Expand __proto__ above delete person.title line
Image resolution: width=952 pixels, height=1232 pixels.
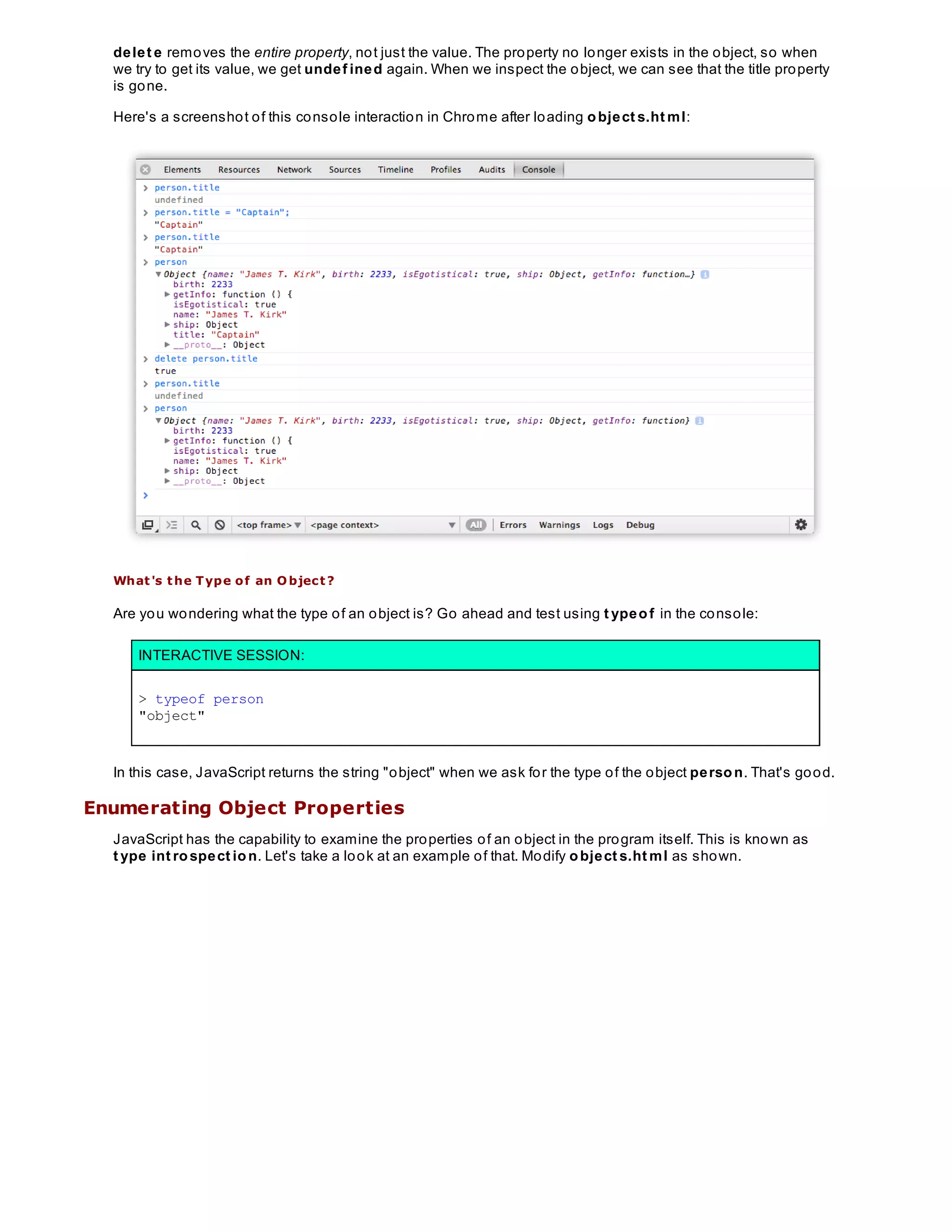(167, 344)
